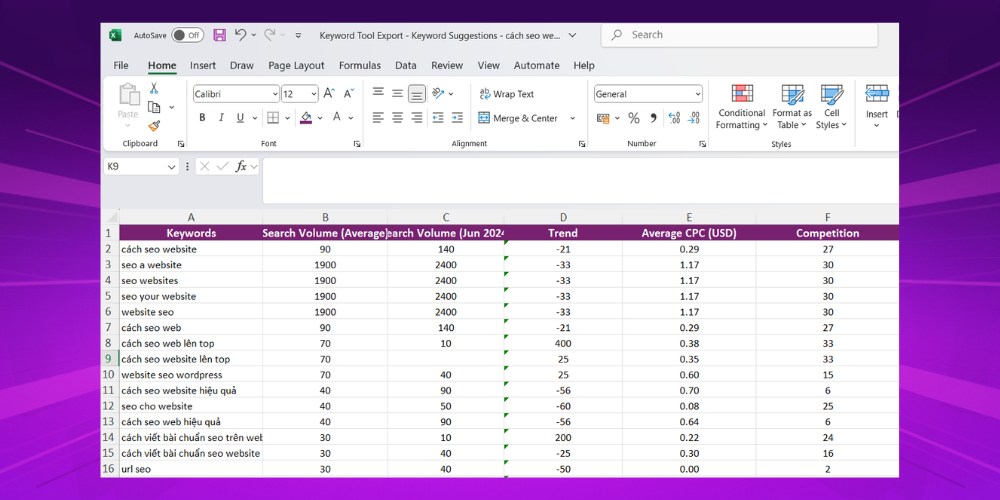Toggle the AutoSave switch
Screen dimensions: 1000x500
(x=187, y=35)
